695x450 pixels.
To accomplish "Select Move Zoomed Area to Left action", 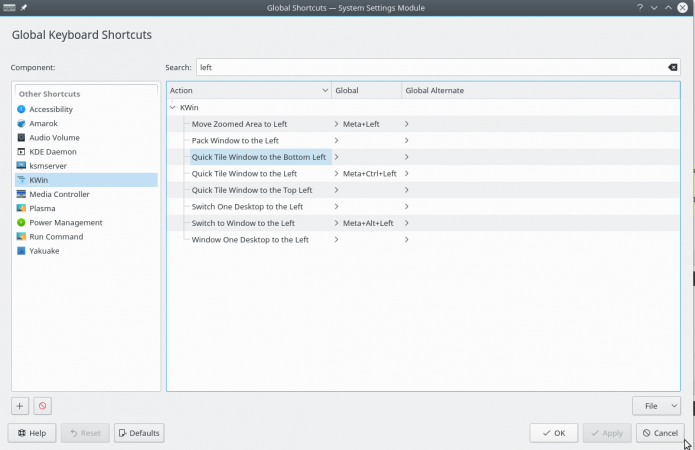I will [x=239, y=124].
